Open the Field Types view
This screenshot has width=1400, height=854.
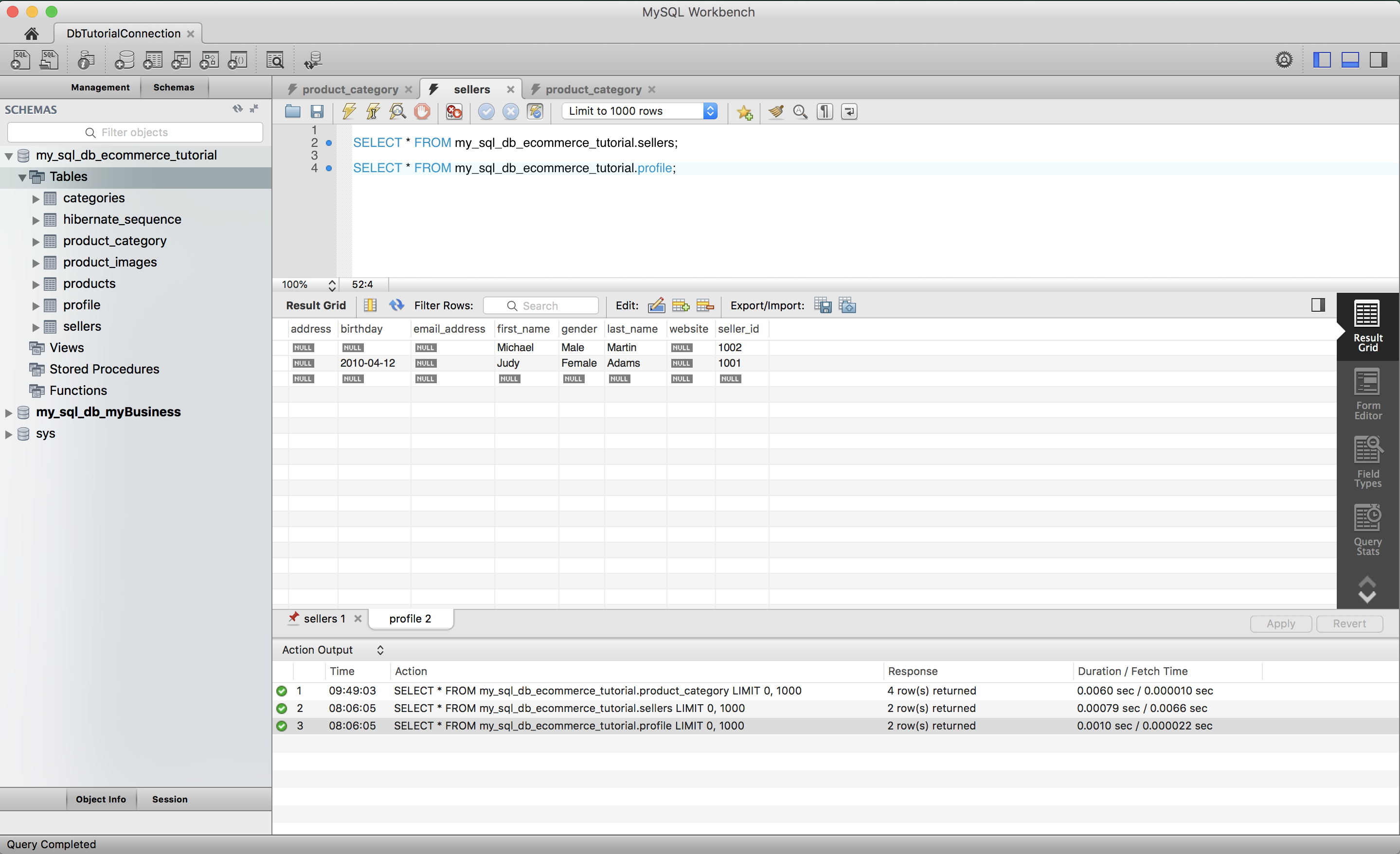point(1367,463)
